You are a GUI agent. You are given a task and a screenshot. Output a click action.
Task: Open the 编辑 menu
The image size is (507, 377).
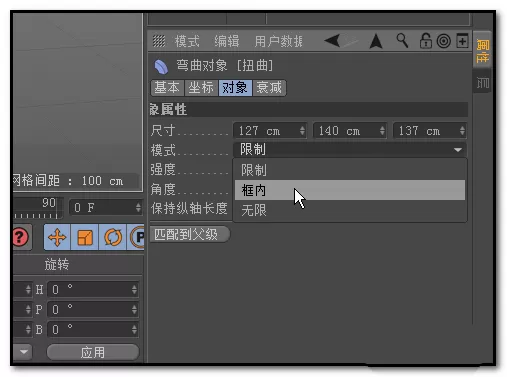click(x=227, y=41)
